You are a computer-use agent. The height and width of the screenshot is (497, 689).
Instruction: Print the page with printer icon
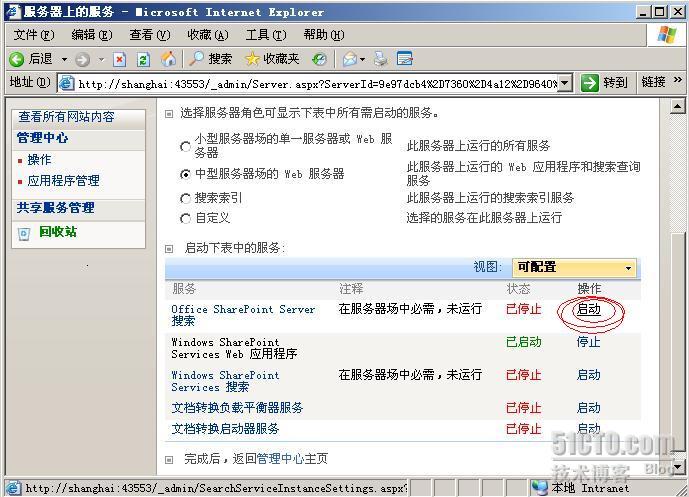click(x=381, y=59)
